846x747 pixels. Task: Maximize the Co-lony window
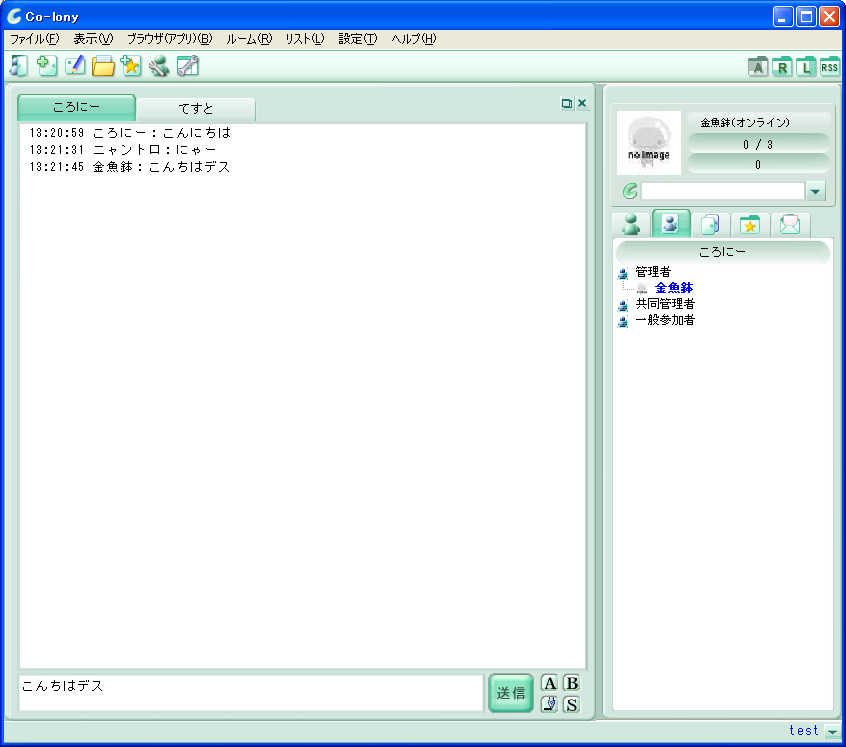click(x=806, y=17)
